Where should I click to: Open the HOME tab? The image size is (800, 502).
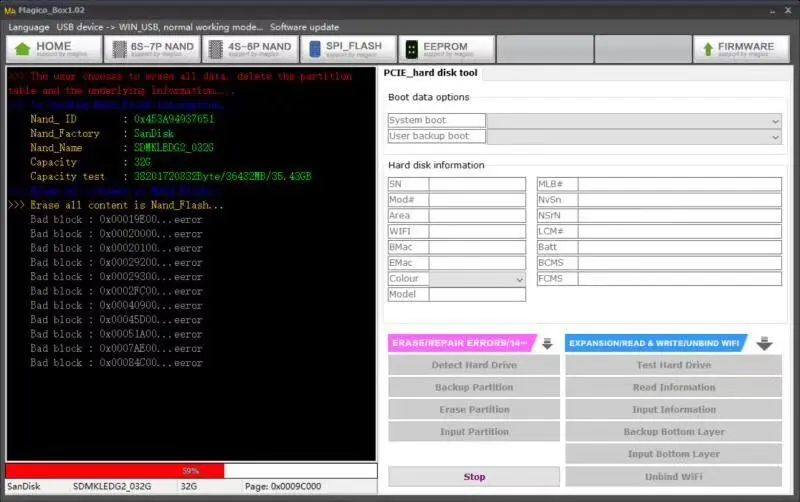[x=54, y=49]
